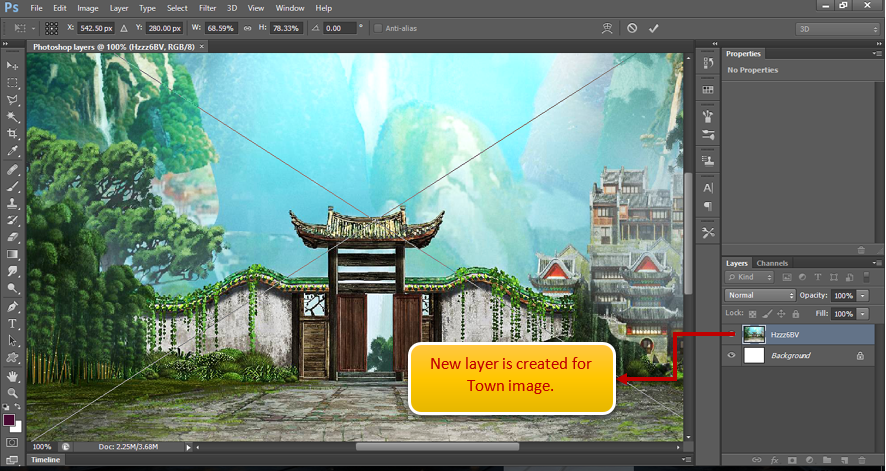
Task: Commit the transform with the checkmark
Action: [x=654, y=28]
